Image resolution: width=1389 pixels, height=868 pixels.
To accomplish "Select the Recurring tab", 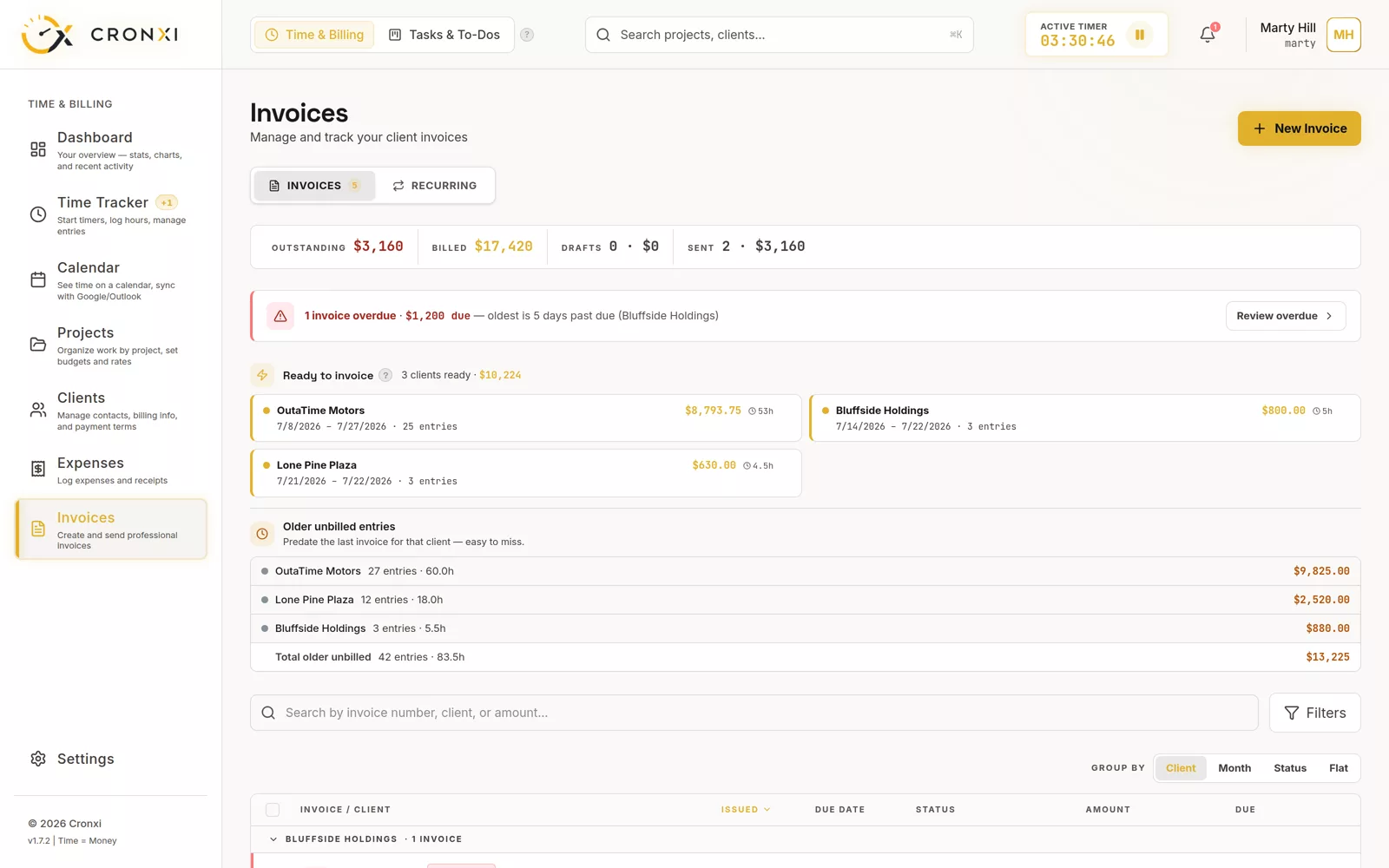I will (434, 186).
